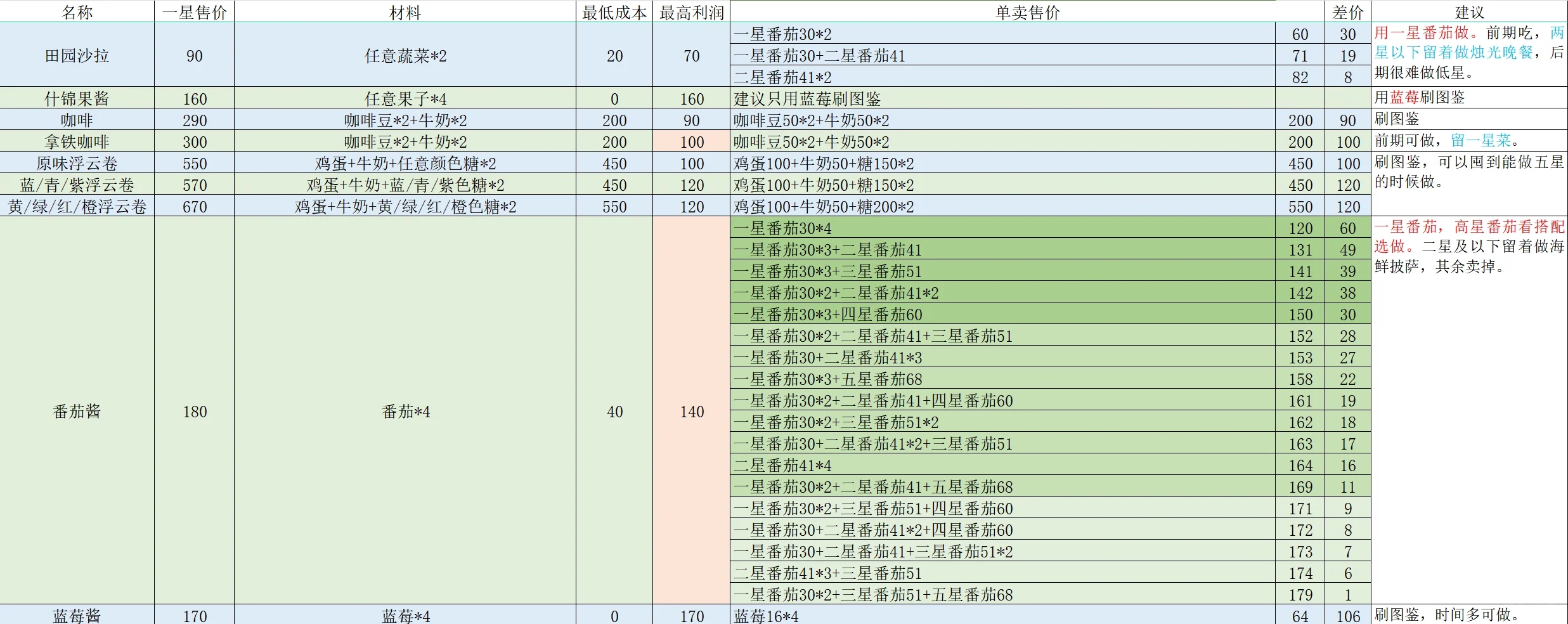Select the 一星售价 column header
The height and width of the screenshot is (624, 1568).
click(x=194, y=11)
